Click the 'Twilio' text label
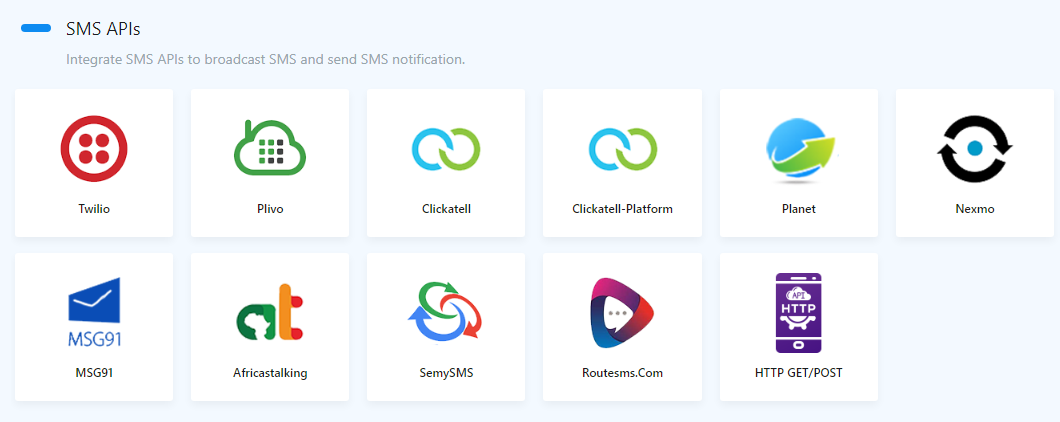The width and height of the screenshot is (1060, 422). pyautogui.click(x=94, y=210)
